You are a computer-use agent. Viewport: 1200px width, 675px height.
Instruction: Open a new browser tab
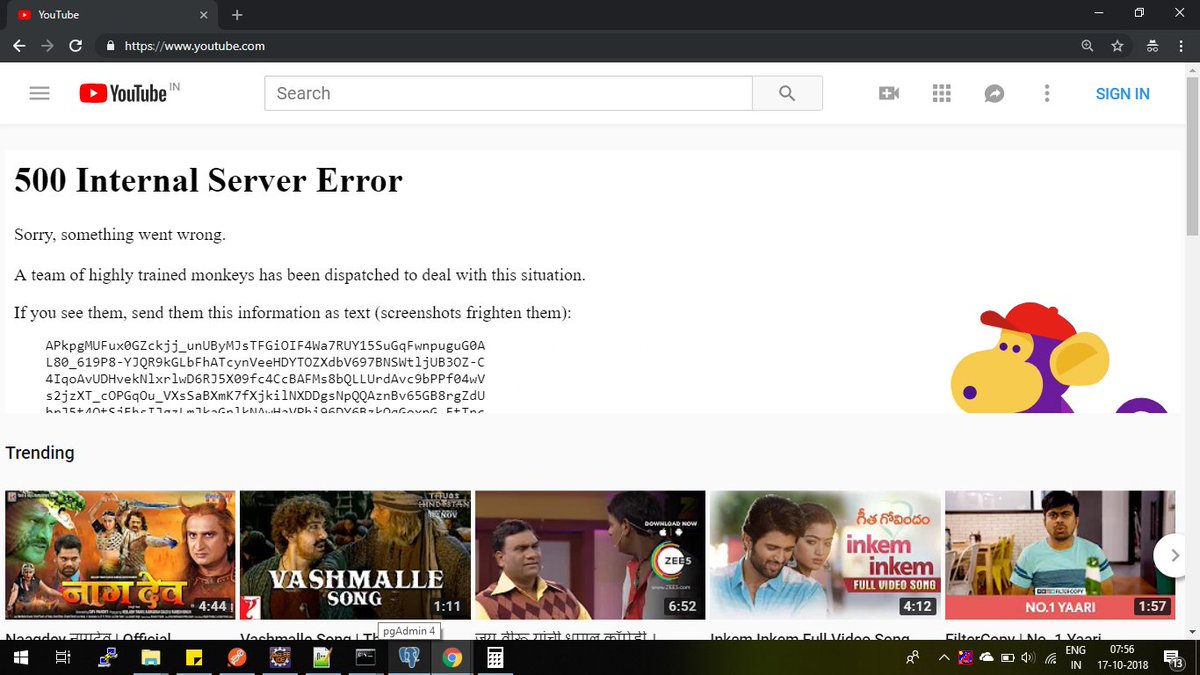[237, 15]
